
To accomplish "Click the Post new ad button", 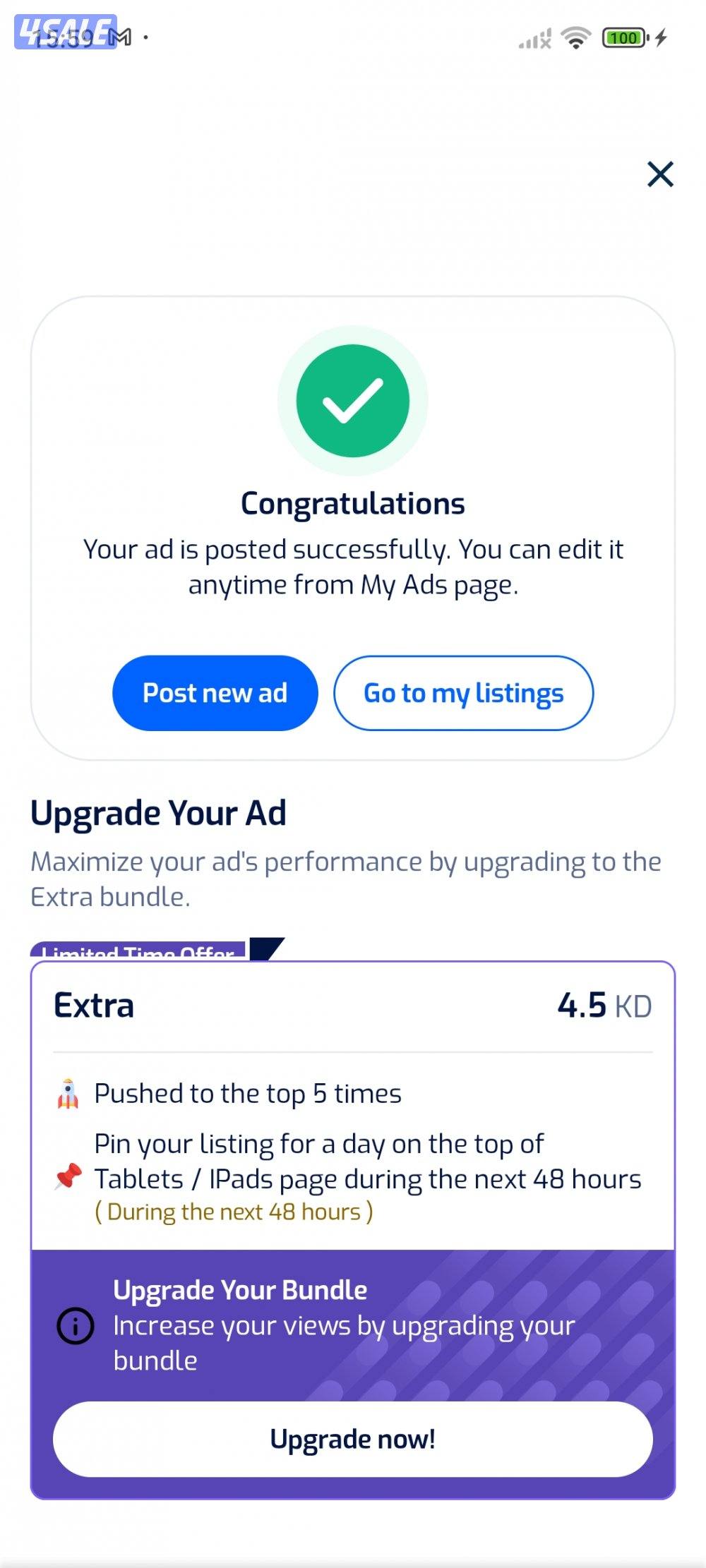I will pos(215,693).
